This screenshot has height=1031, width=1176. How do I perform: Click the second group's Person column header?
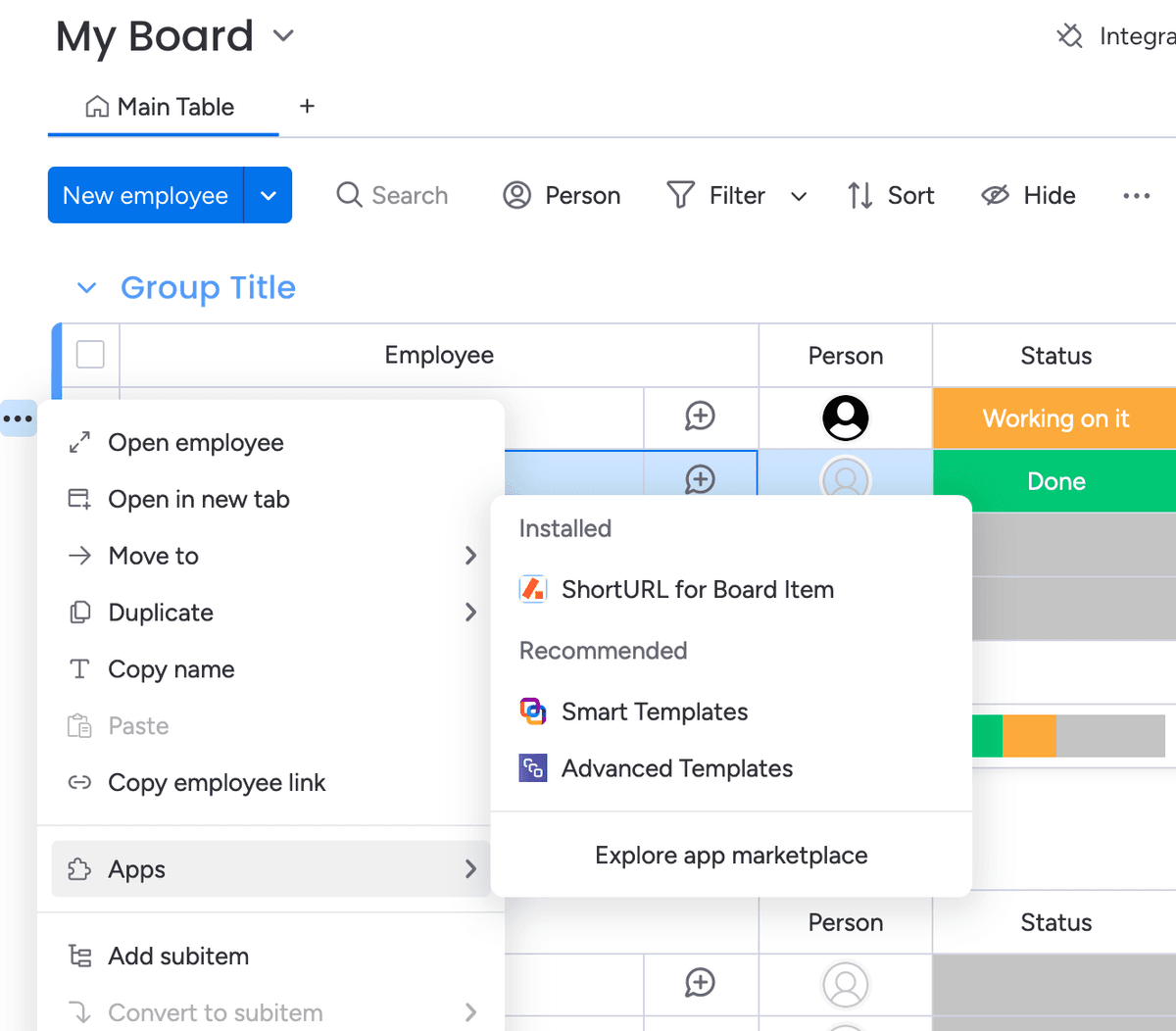click(846, 922)
